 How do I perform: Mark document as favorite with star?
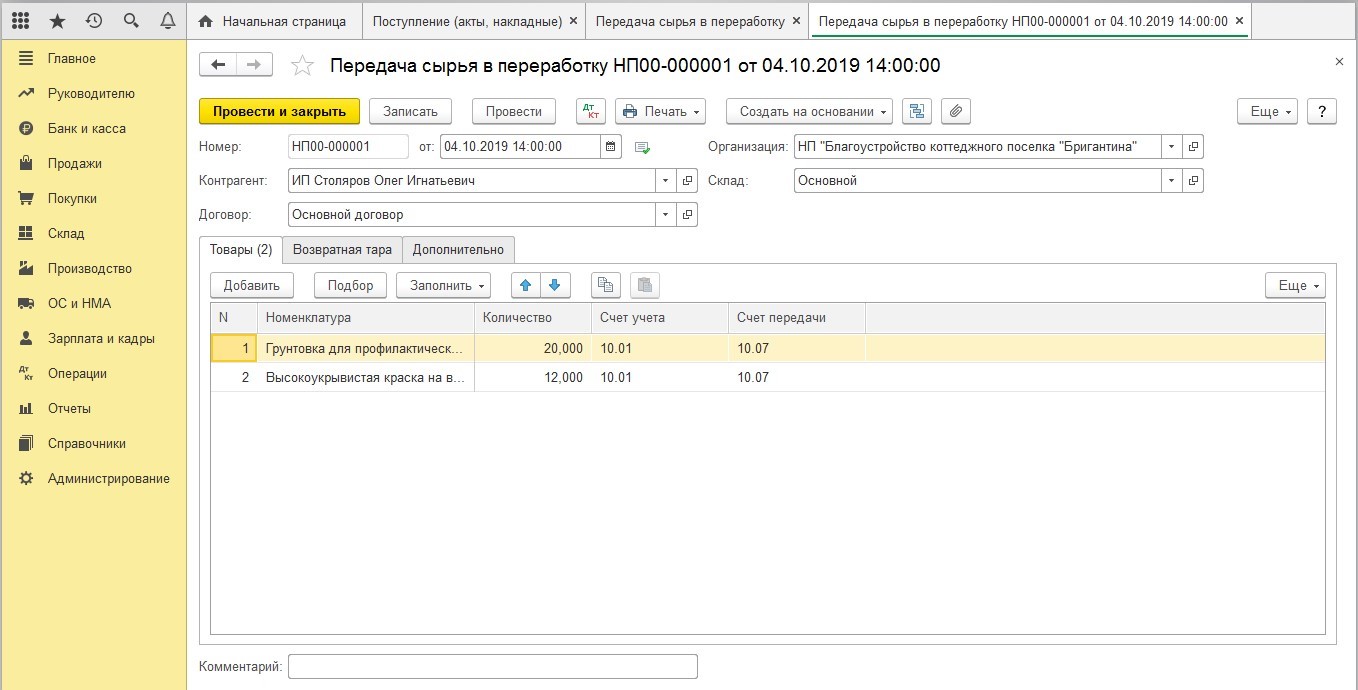point(302,66)
